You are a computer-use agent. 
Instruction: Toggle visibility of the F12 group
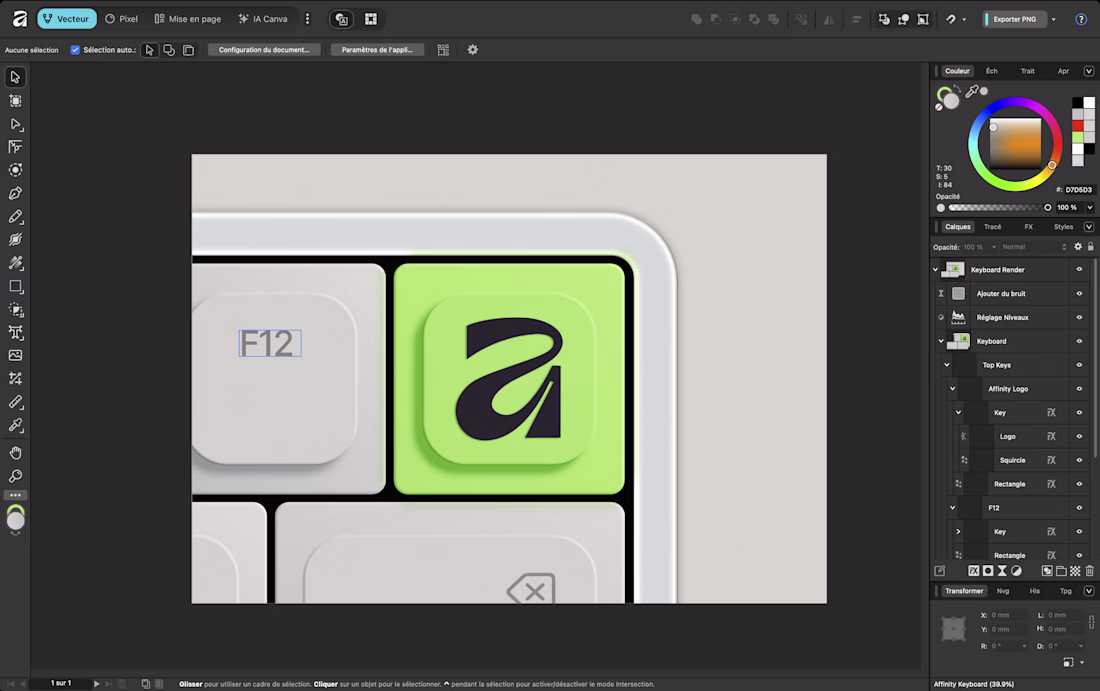pos(1079,508)
